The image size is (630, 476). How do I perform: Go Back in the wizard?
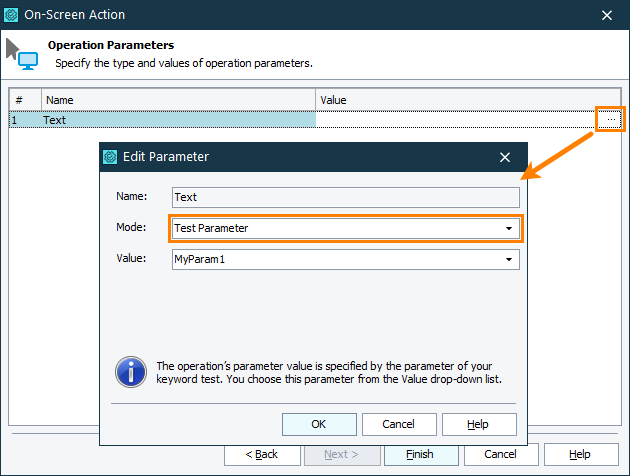click(265, 454)
